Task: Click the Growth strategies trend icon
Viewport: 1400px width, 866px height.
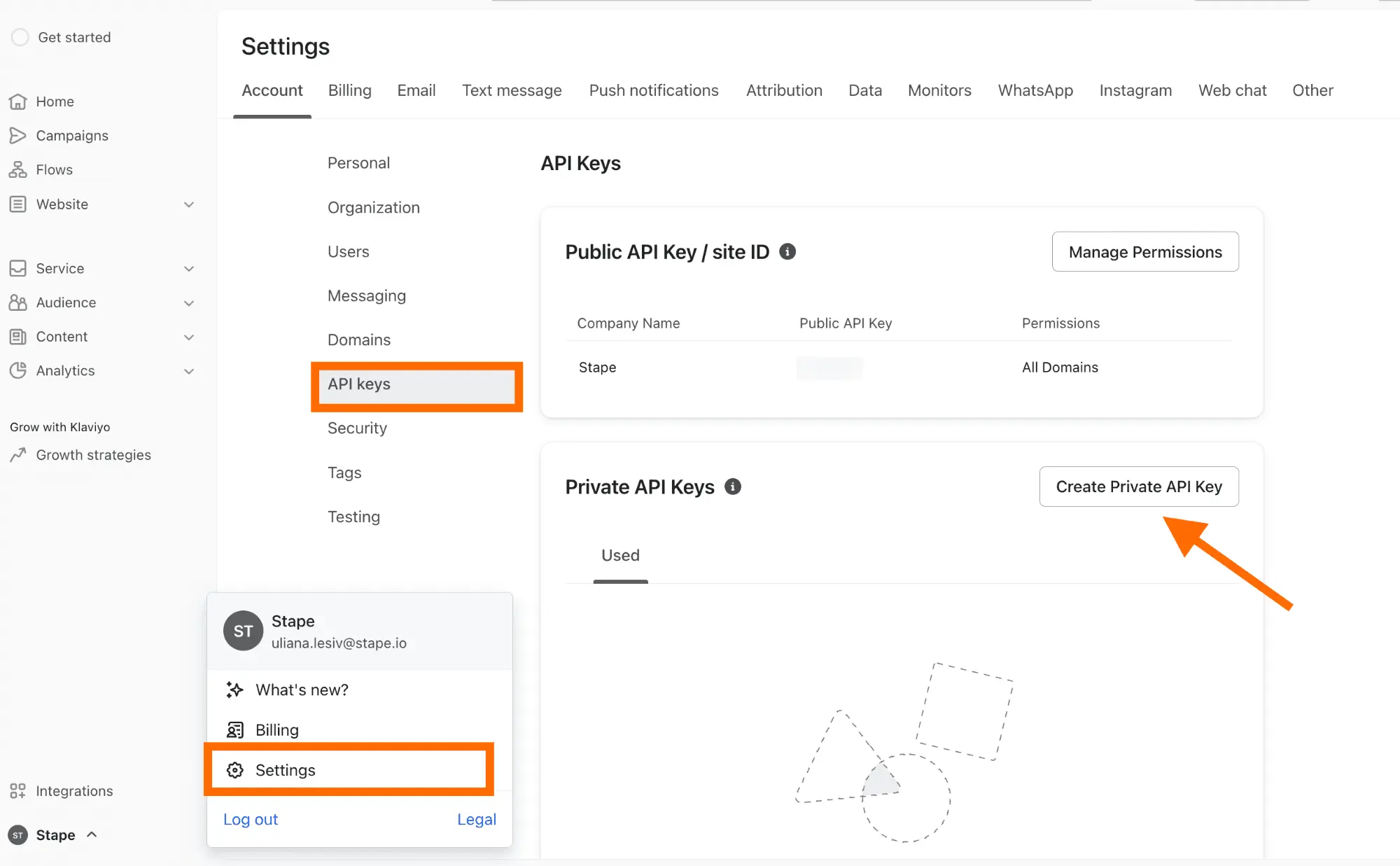Action: [x=17, y=455]
